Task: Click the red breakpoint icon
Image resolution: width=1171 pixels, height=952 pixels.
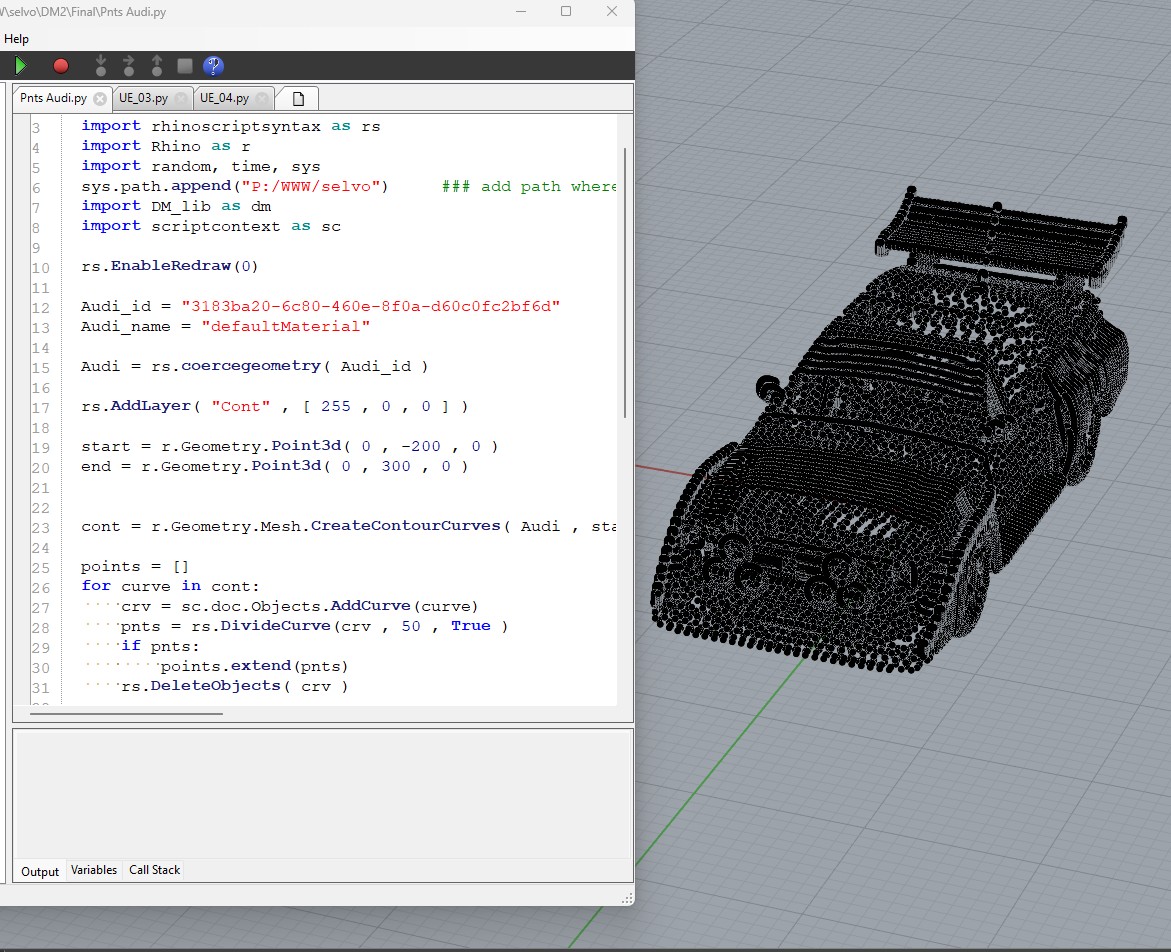Action: pyautogui.click(x=60, y=65)
